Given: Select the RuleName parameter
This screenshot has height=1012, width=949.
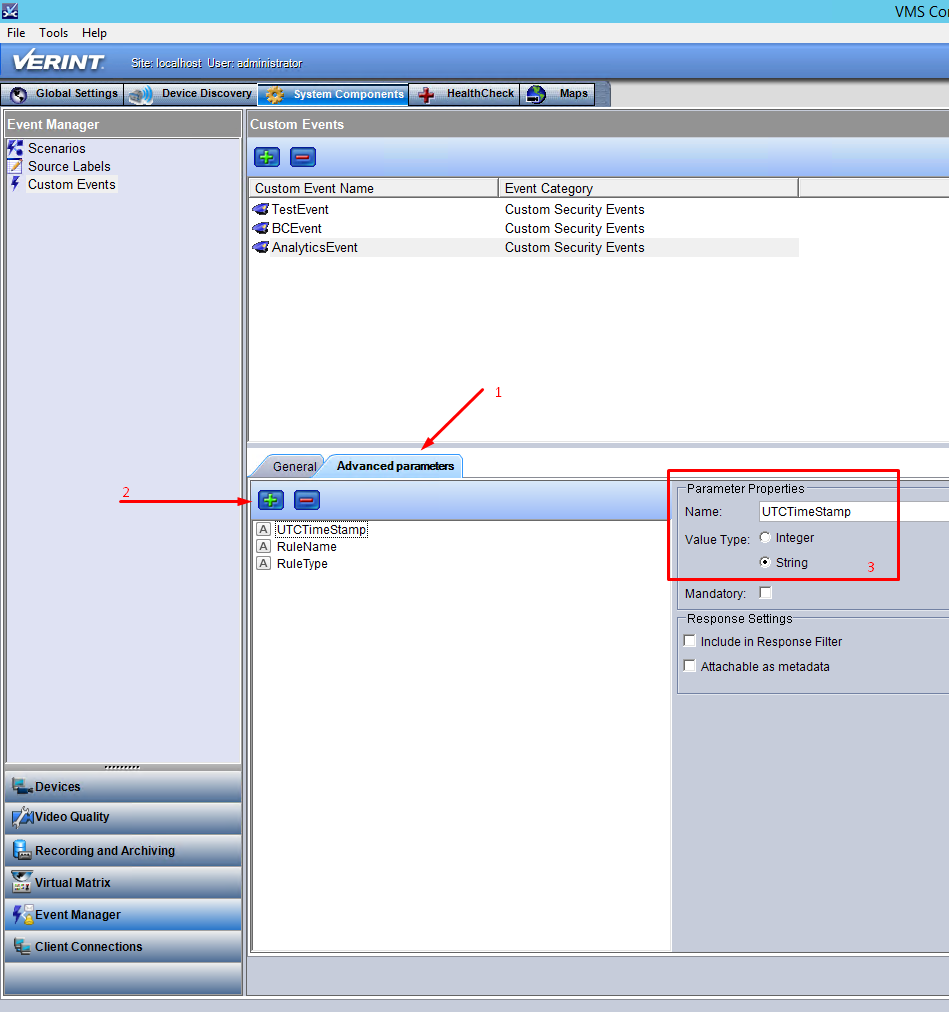Looking at the screenshot, I should (x=307, y=547).
